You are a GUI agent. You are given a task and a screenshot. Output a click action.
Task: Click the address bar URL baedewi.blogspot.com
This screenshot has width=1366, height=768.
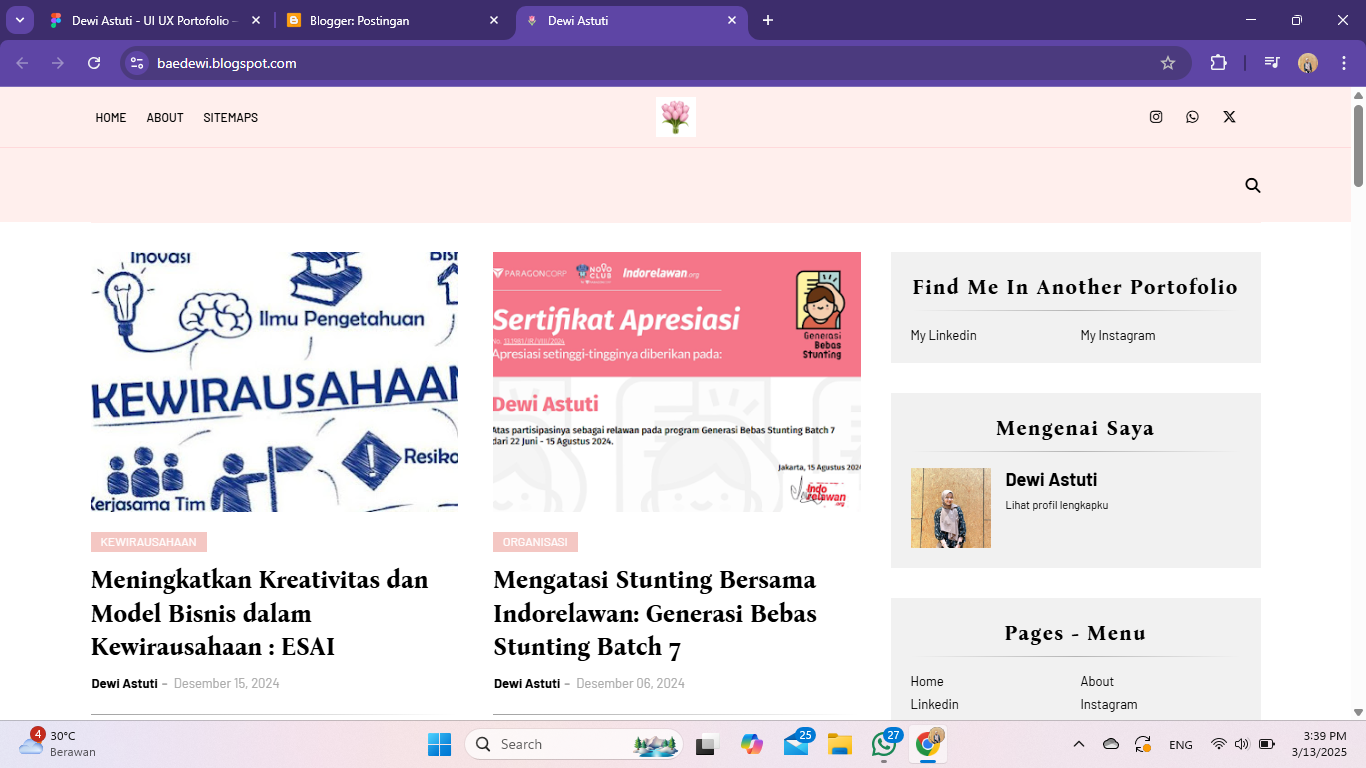(x=227, y=63)
